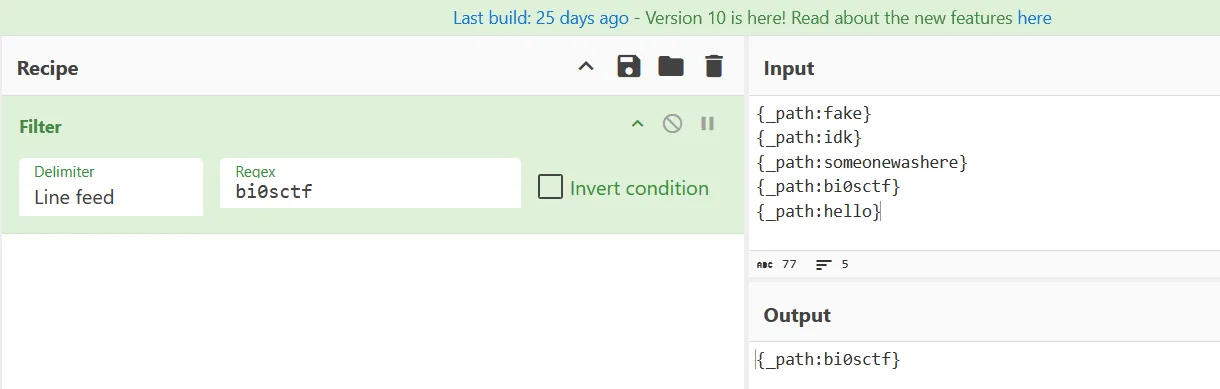1220x389 pixels.
Task: Load a recipe via folder icon
Action: (671, 67)
